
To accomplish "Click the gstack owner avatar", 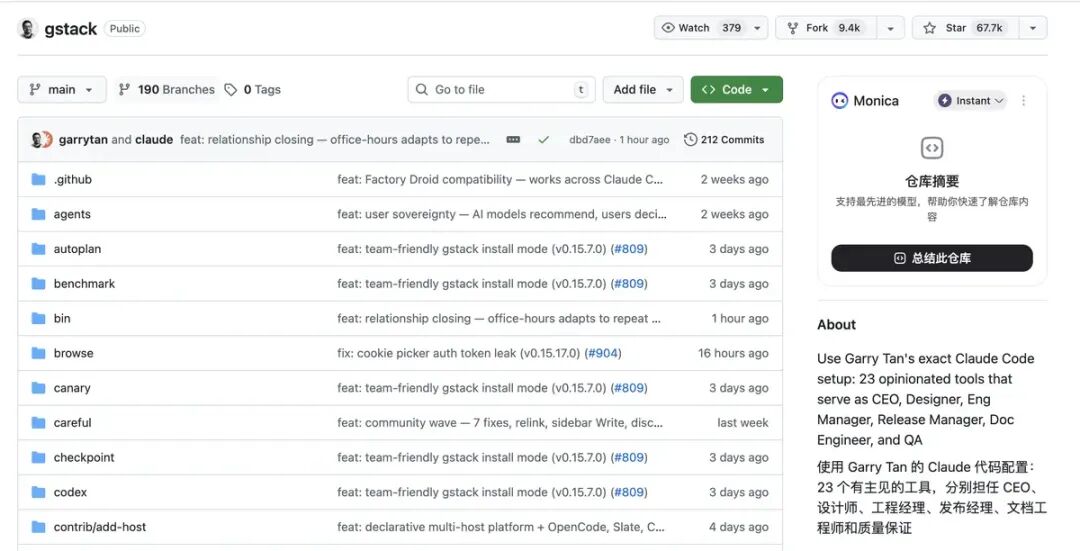I will [28, 29].
